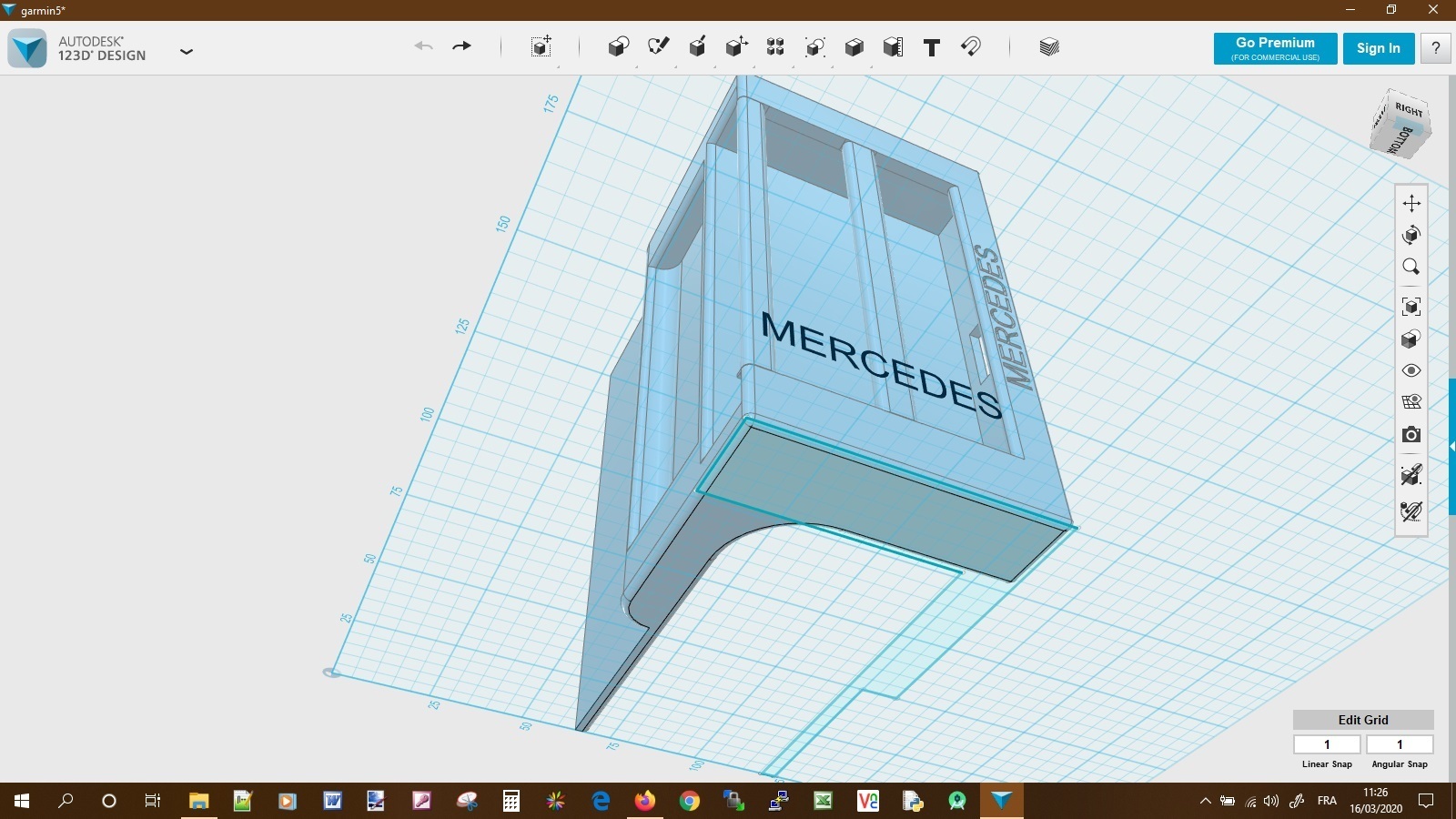Open File Explorer from the taskbar
Viewport: 1456px width, 819px height.
coord(198,801)
